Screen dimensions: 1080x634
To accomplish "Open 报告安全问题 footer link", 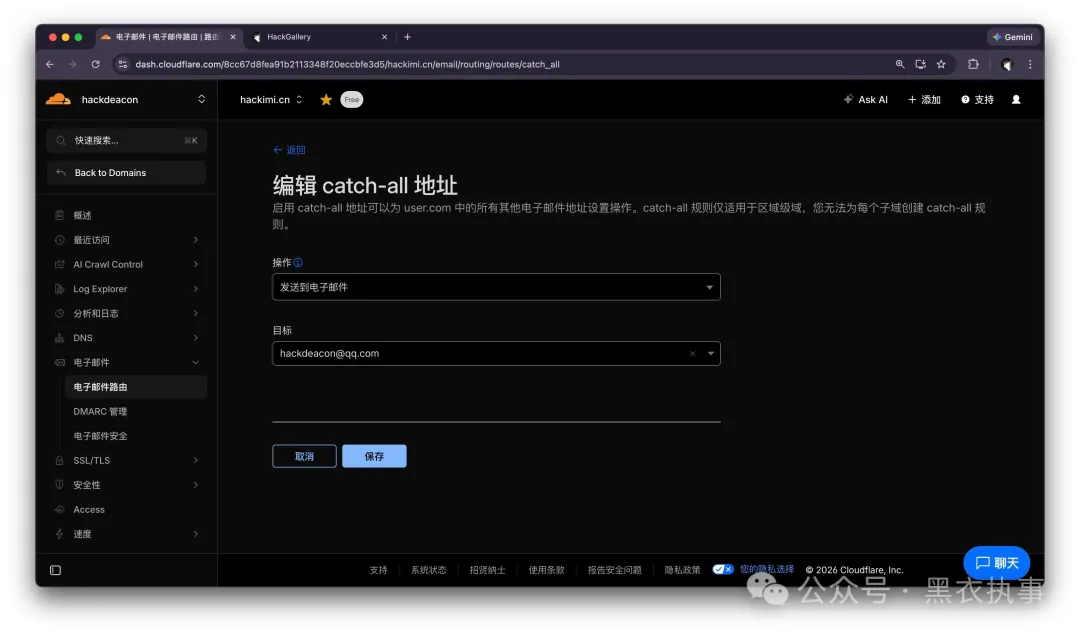I will [x=614, y=571].
